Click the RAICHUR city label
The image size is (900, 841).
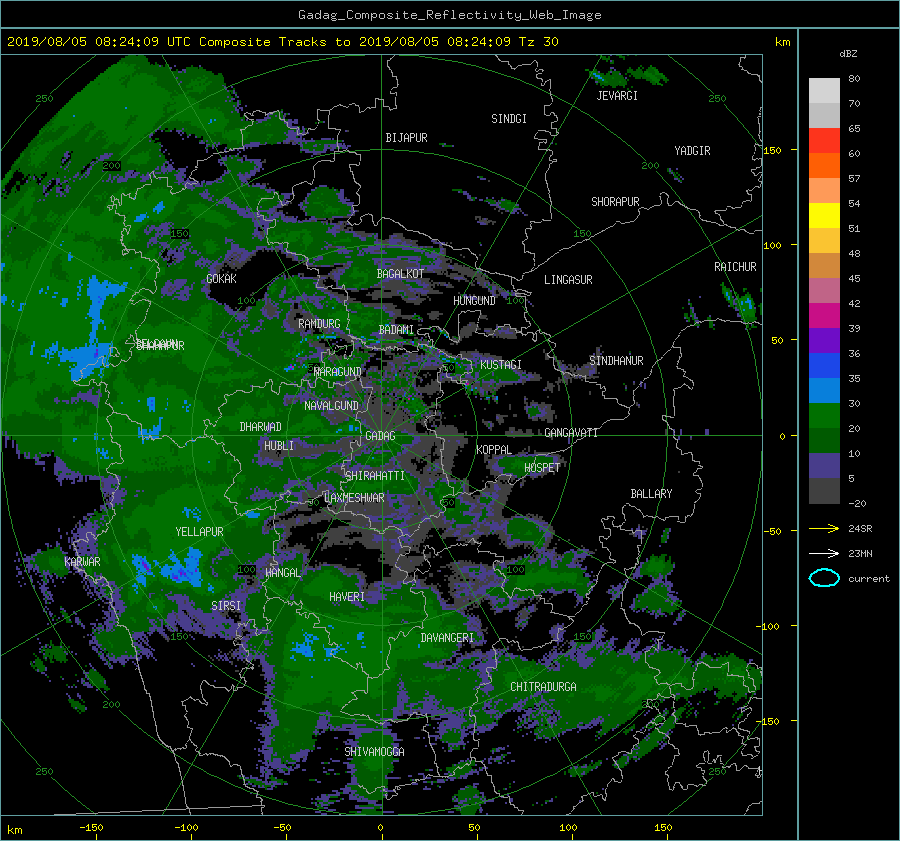click(735, 267)
